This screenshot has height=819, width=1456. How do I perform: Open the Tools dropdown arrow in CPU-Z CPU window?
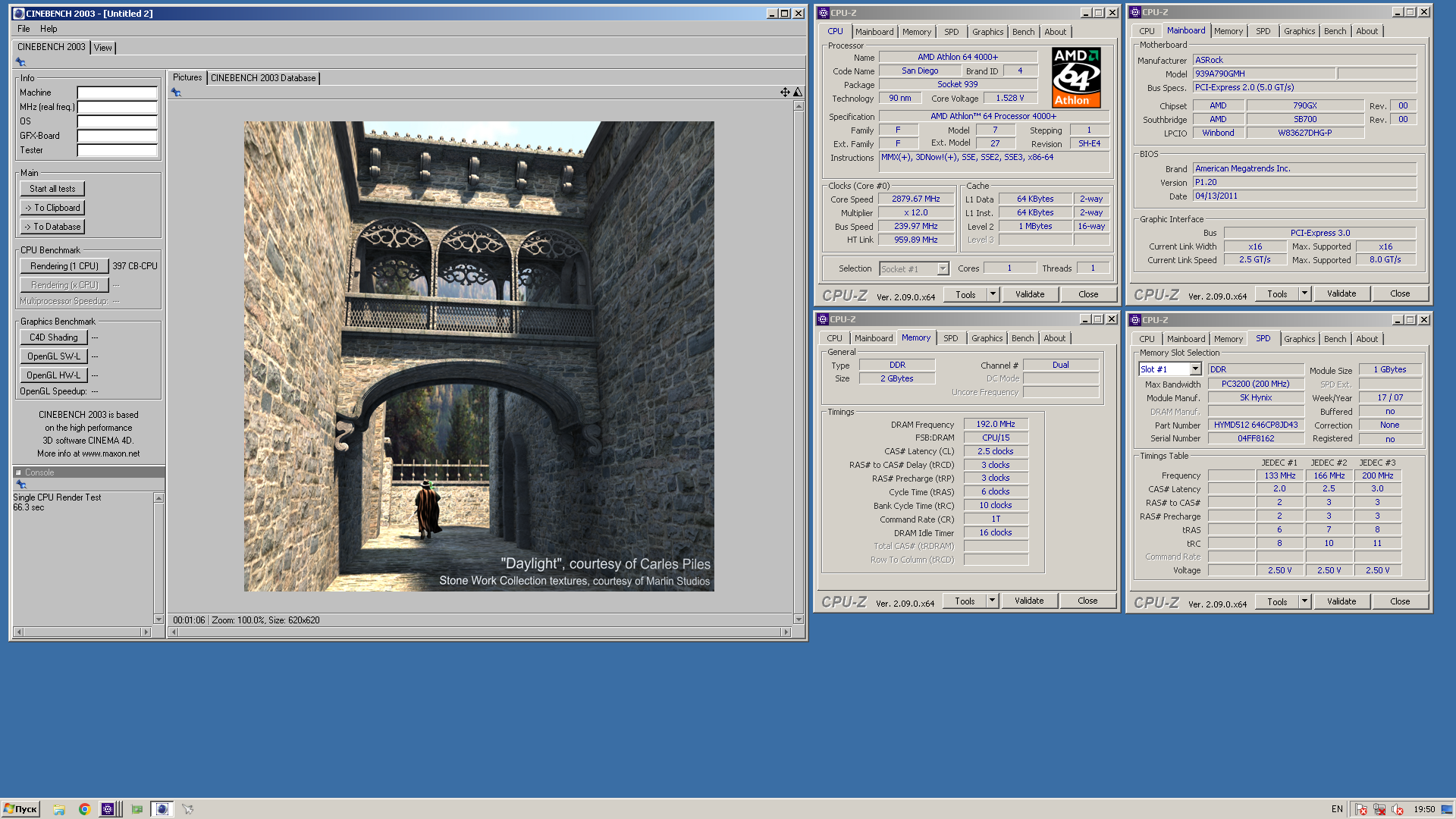993,294
